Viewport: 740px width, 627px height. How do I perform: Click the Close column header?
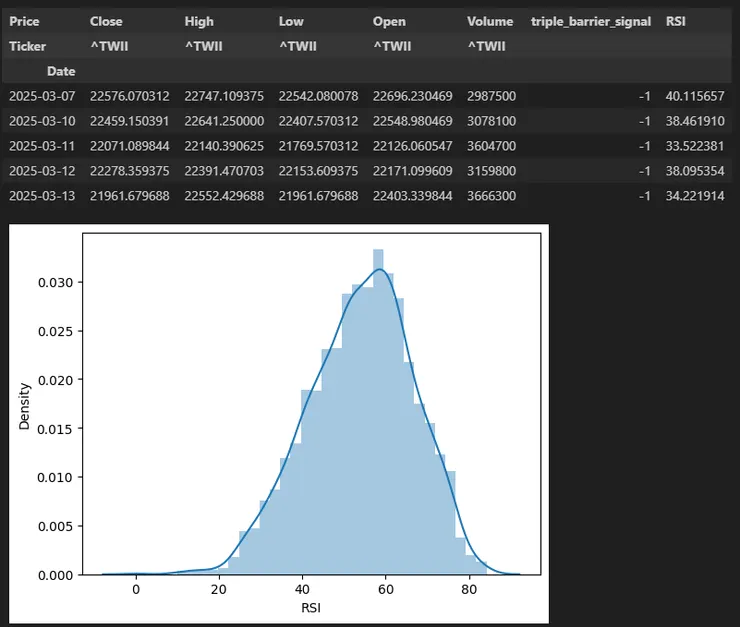(106, 21)
